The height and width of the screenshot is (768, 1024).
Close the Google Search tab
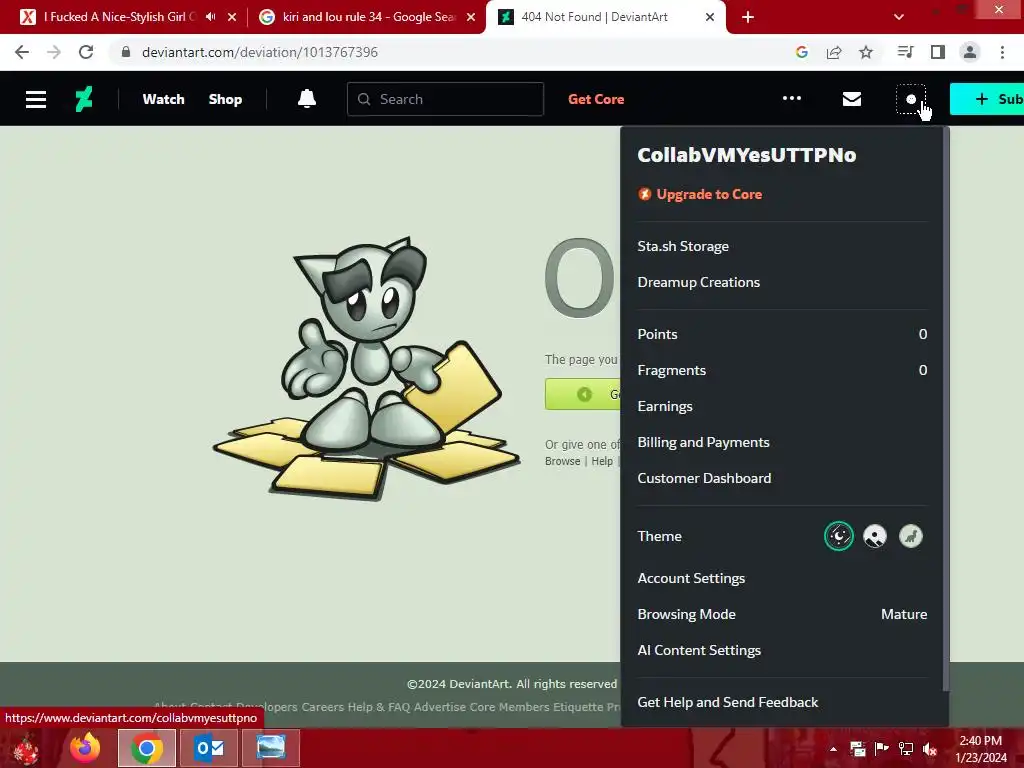(x=471, y=17)
